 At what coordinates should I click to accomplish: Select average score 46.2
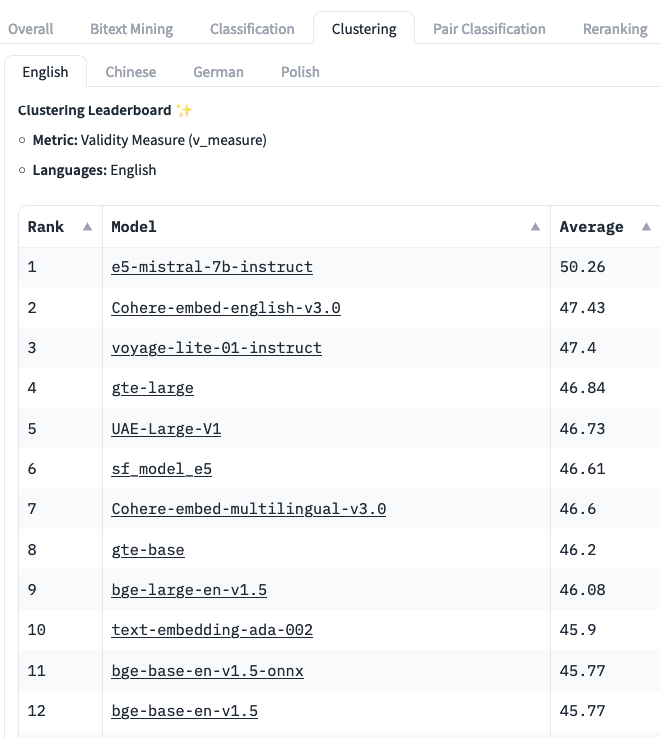point(578,550)
